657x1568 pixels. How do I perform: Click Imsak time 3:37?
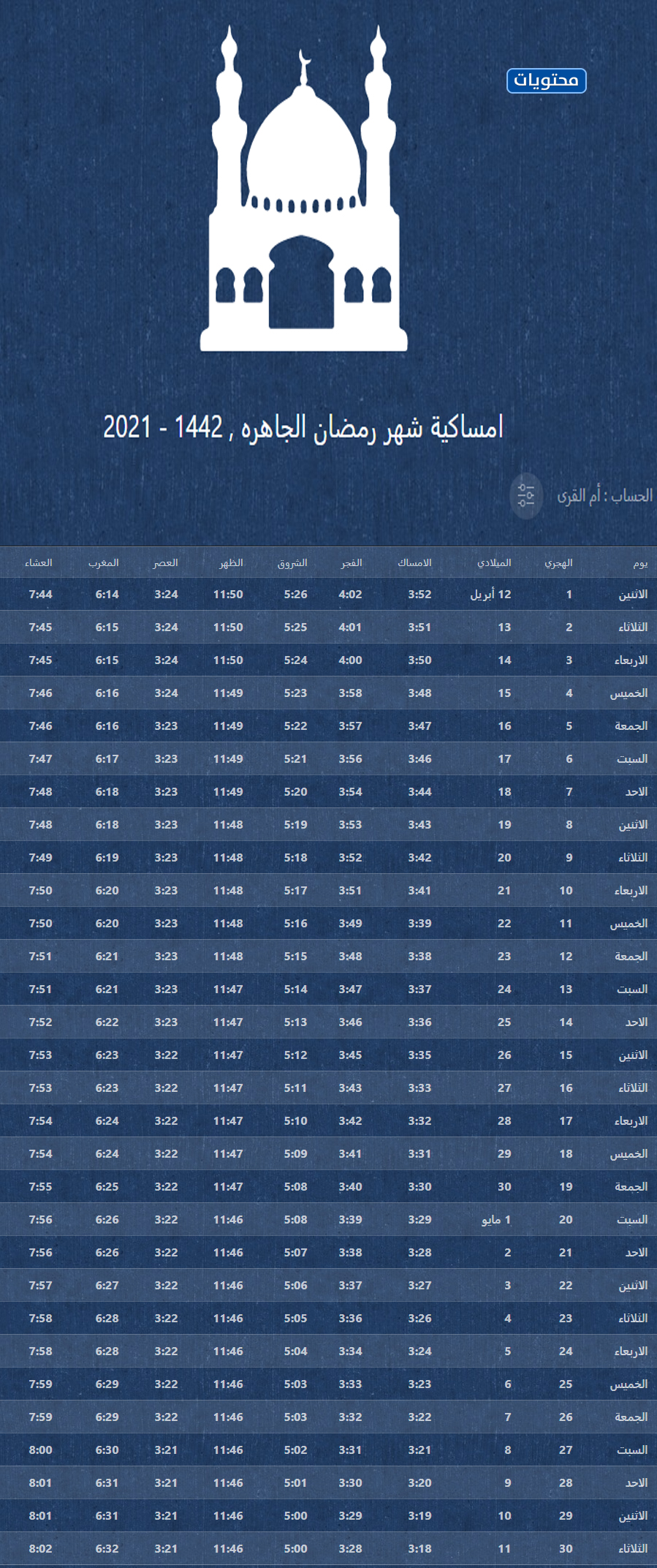coord(419,990)
